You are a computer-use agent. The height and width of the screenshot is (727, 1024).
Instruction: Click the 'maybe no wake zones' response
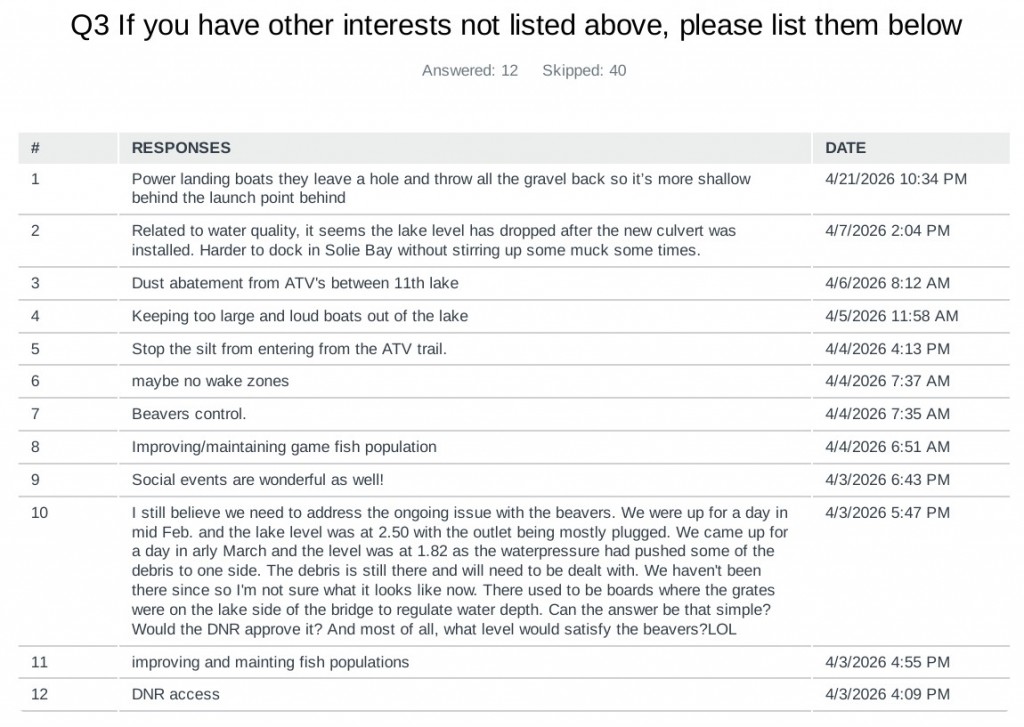coord(210,381)
